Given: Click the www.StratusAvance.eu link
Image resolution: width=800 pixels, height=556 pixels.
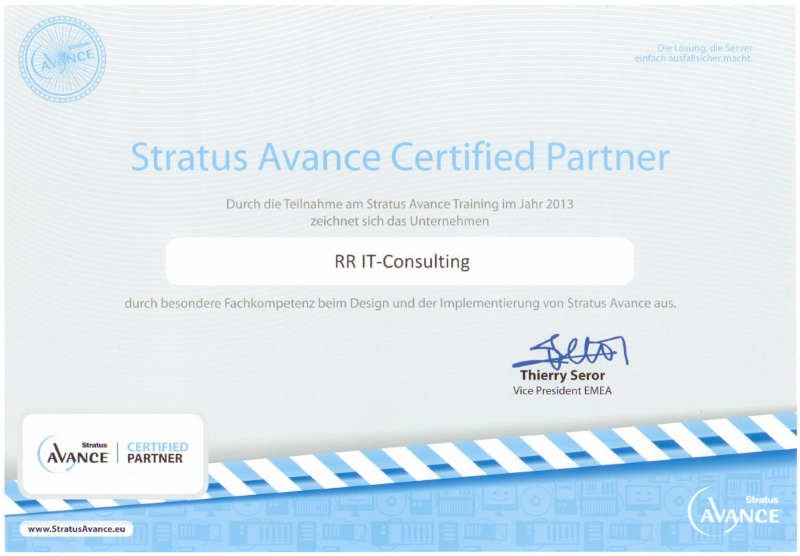Looking at the screenshot, I should [77, 529].
